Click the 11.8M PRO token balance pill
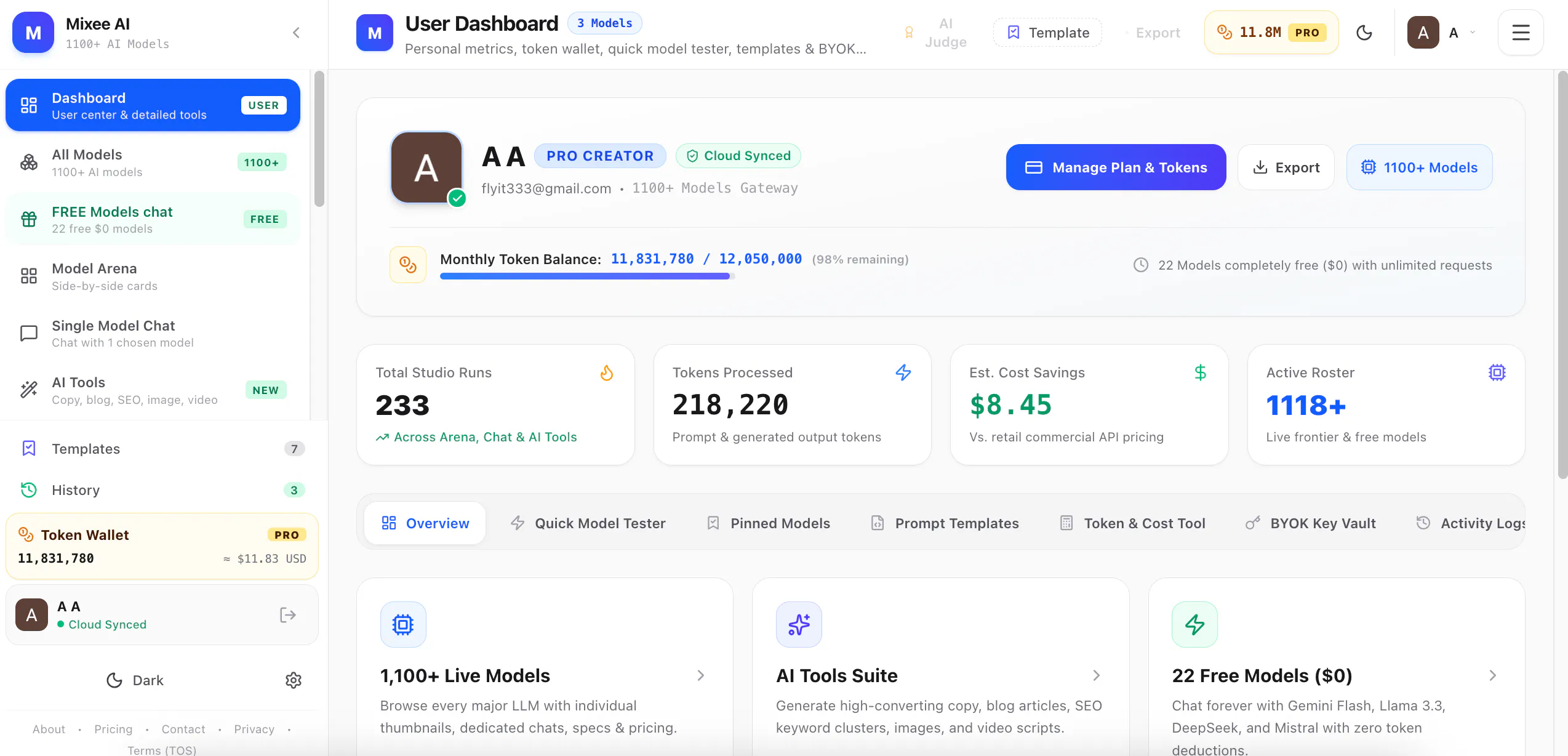1568x756 pixels. pyautogui.click(x=1271, y=33)
